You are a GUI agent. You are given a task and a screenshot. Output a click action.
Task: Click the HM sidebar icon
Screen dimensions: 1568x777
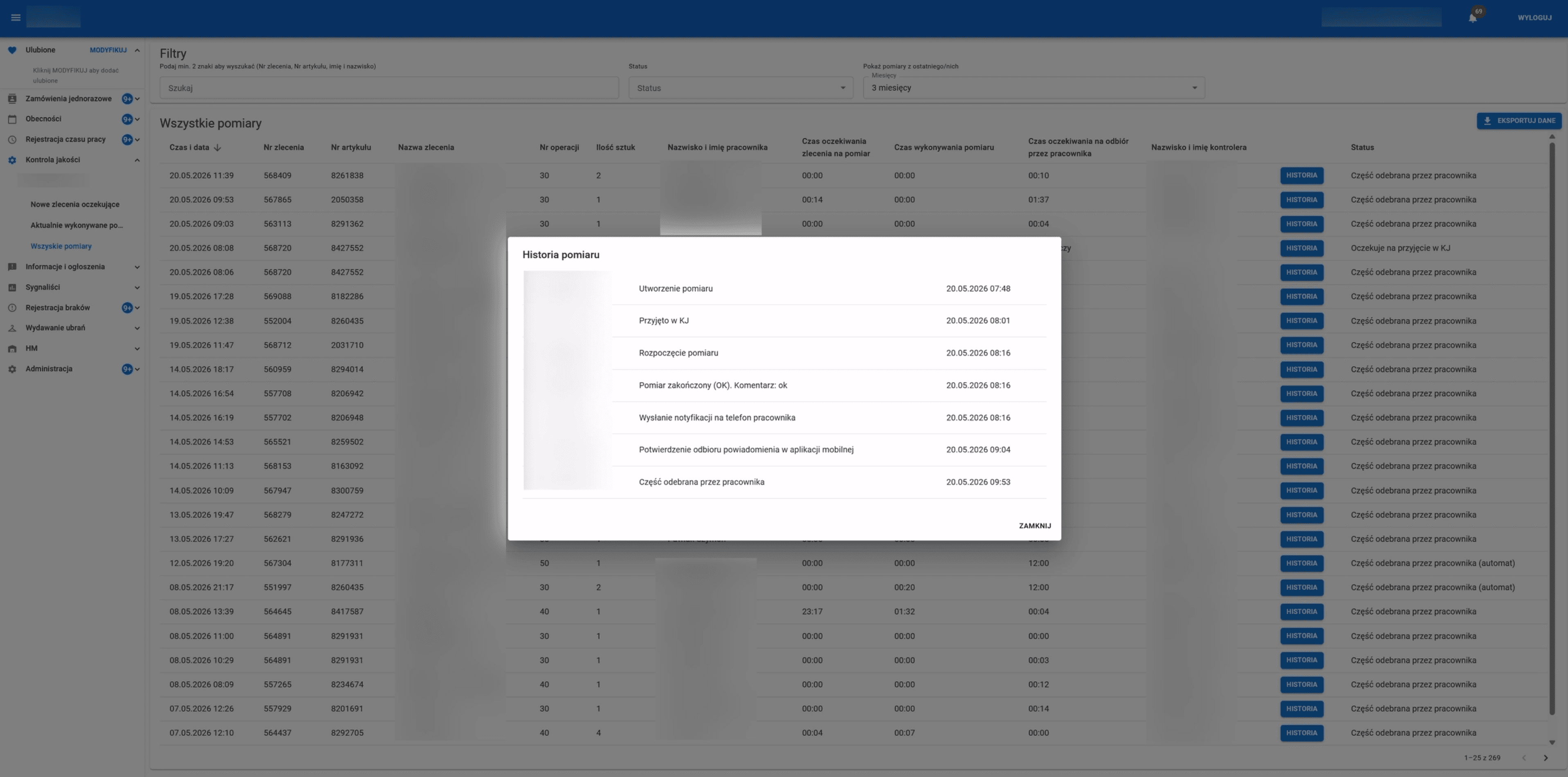coord(12,349)
